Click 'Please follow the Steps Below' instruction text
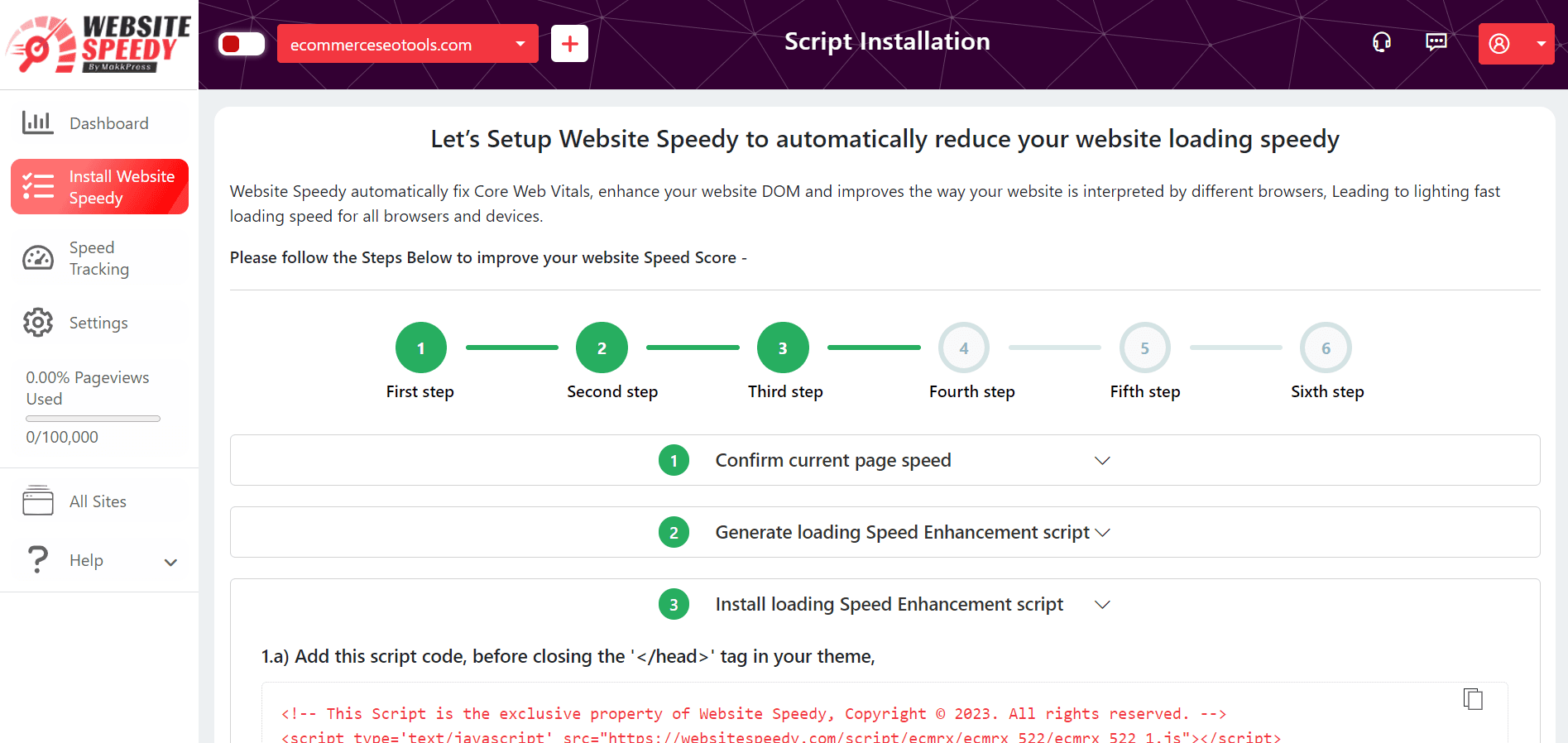Viewport: 1568px width, 743px height. (x=488, y=257)
